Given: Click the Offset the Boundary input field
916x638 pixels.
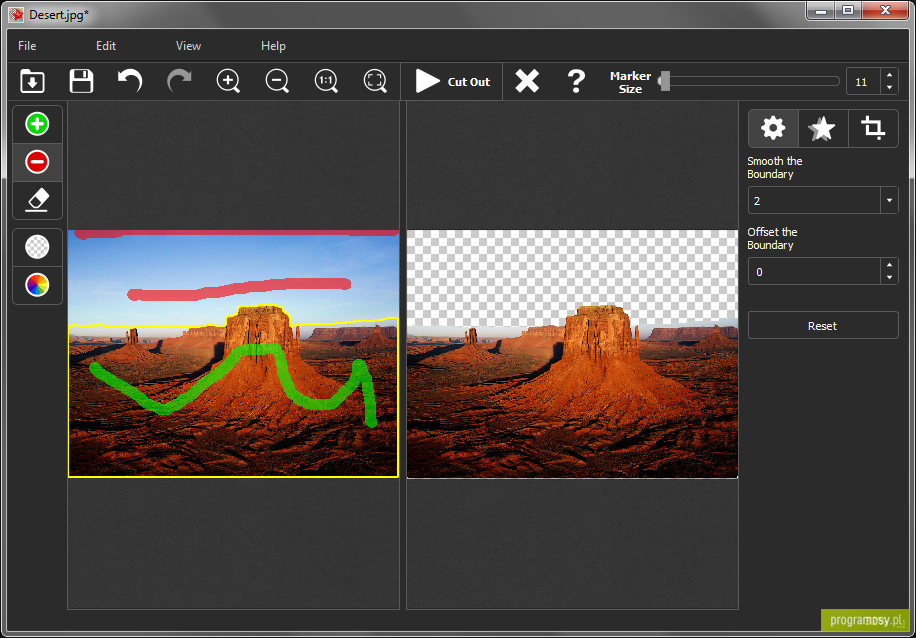Looking at the screenshot, I should point(814,272).
